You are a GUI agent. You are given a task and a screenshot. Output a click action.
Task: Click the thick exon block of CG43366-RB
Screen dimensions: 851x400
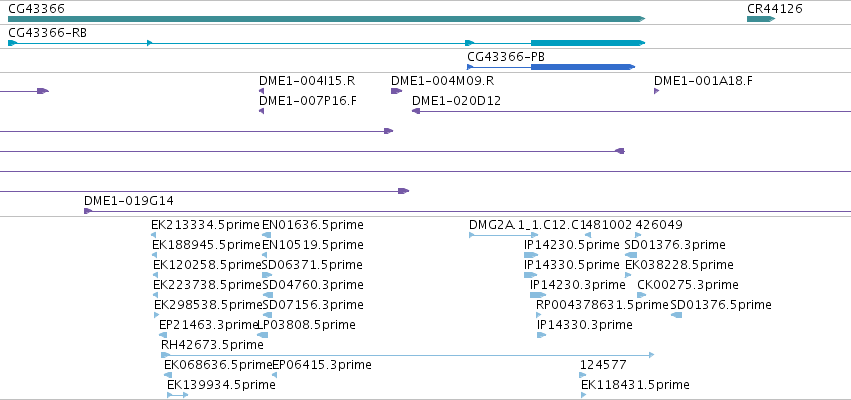point(587,43)
